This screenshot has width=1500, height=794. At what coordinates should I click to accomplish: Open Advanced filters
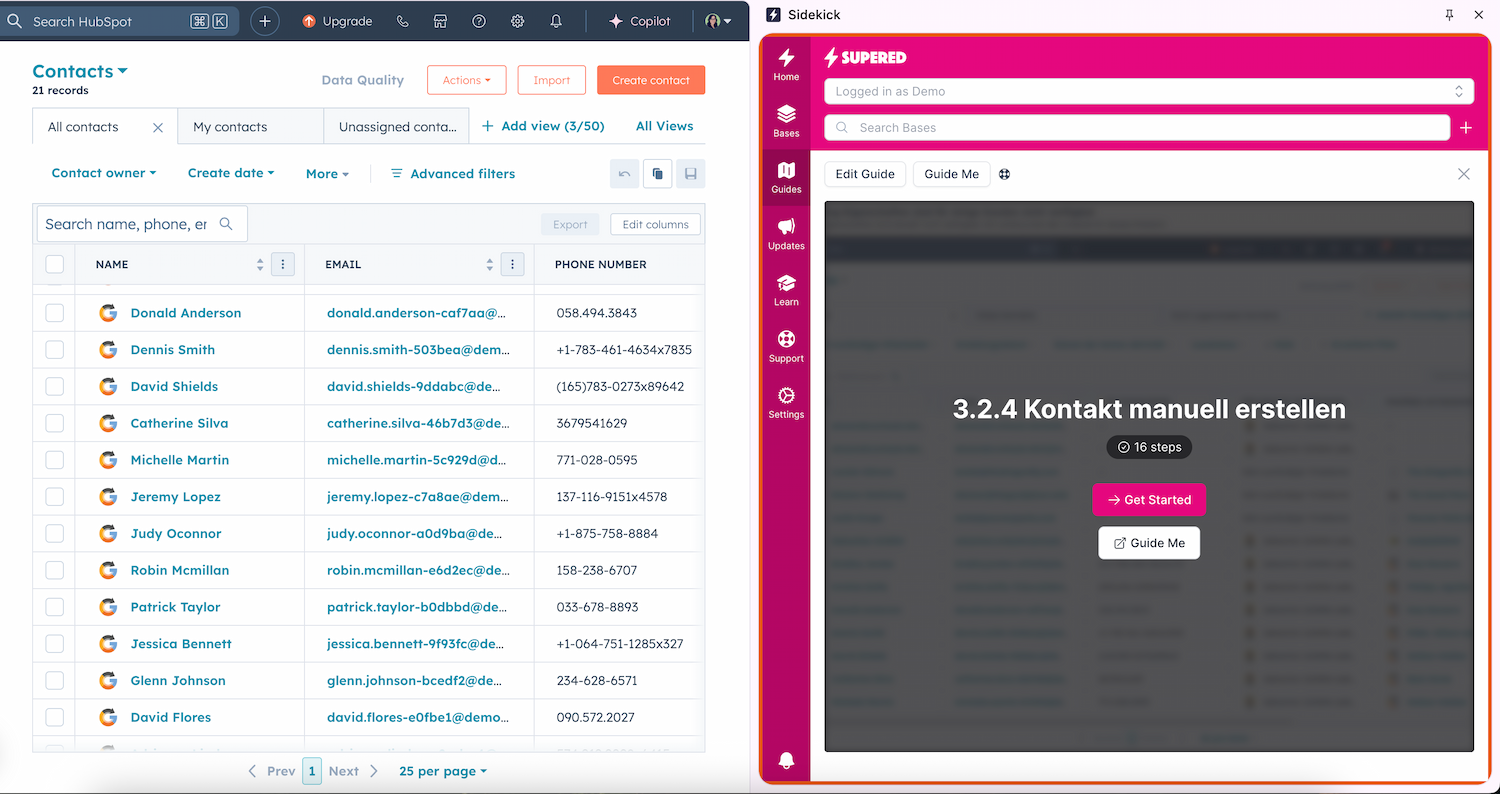pyautogui.click(x=453, y=174)
